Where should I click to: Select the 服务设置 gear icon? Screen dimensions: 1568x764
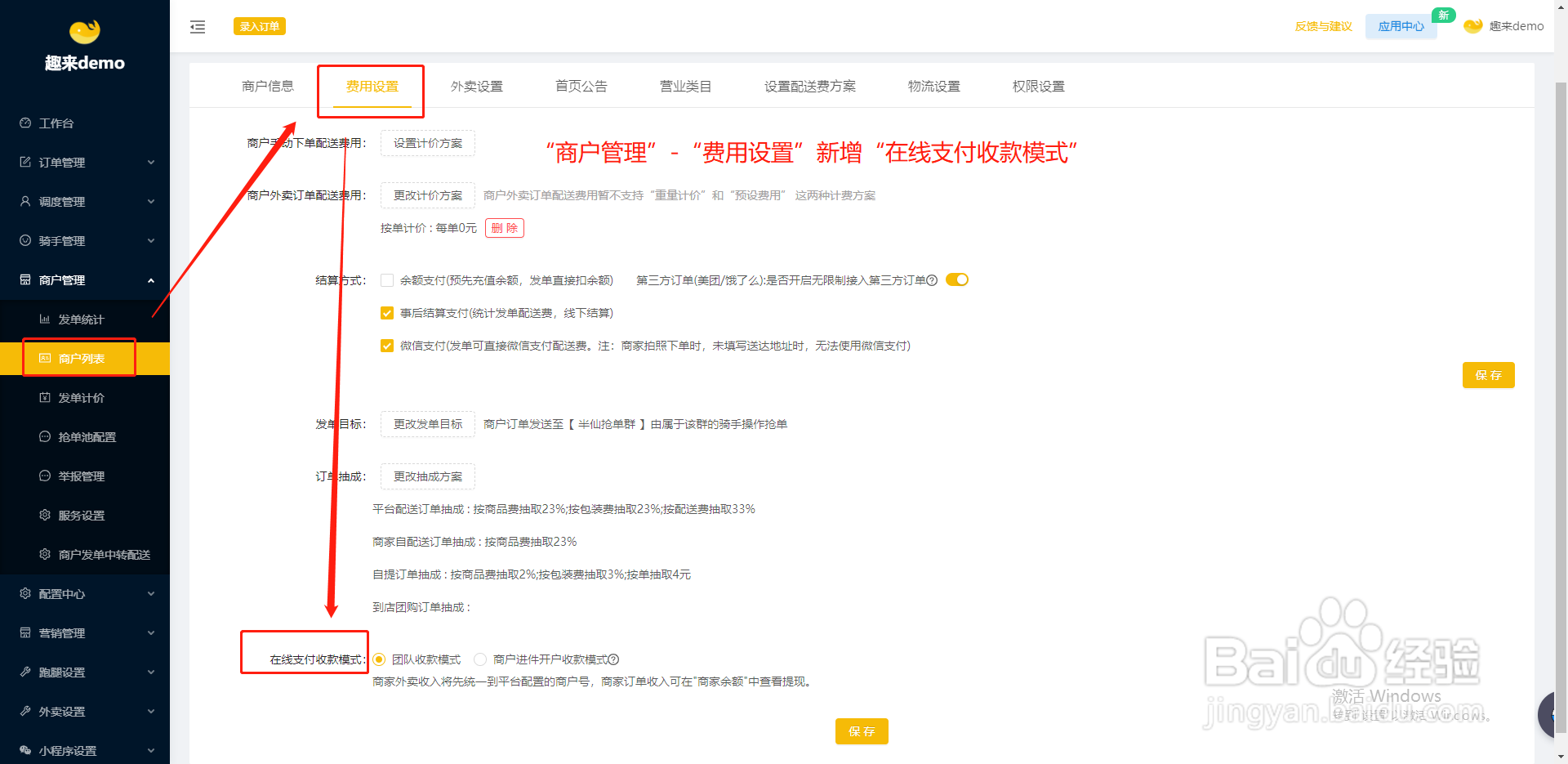(x=45, y=515)
